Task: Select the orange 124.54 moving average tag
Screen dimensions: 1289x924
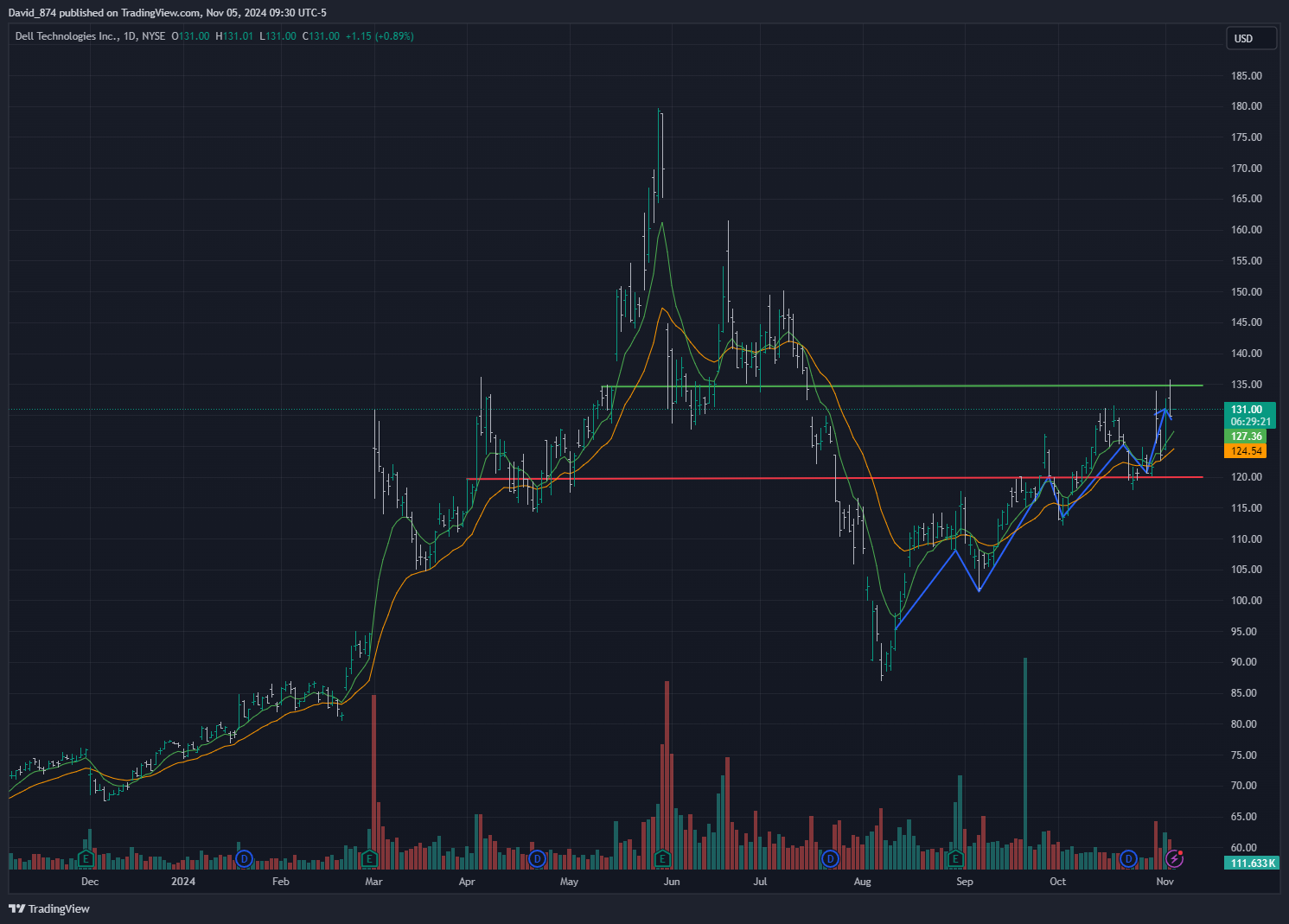Action: tap(1246, 451)
